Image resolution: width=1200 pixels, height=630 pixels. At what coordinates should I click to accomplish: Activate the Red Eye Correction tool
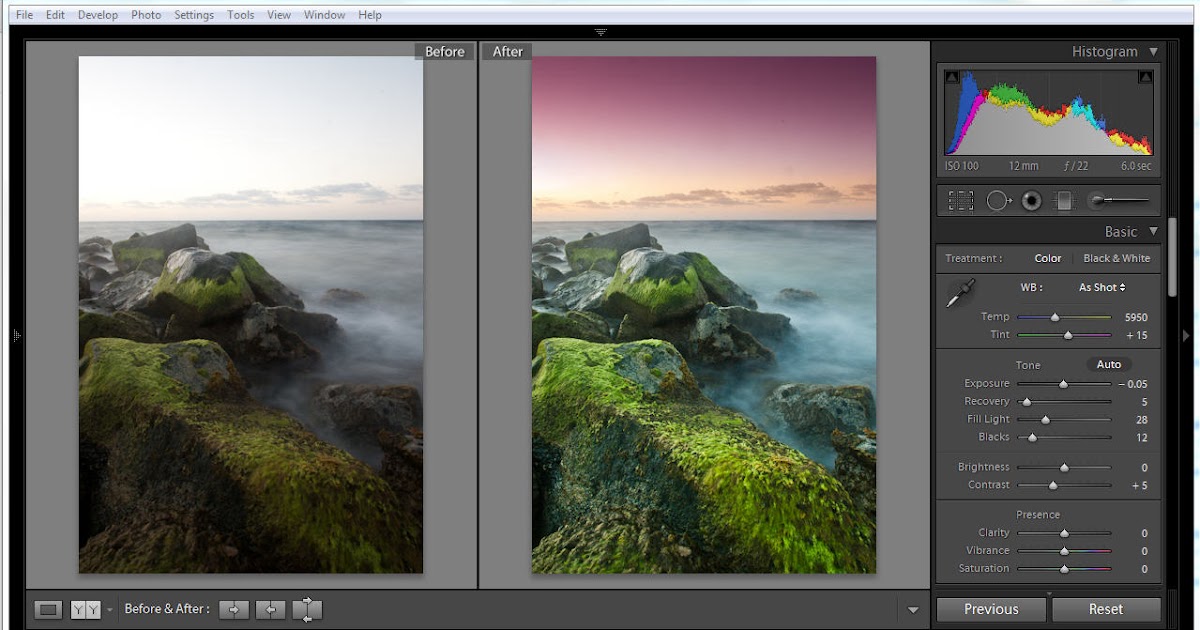(1031, 201)
